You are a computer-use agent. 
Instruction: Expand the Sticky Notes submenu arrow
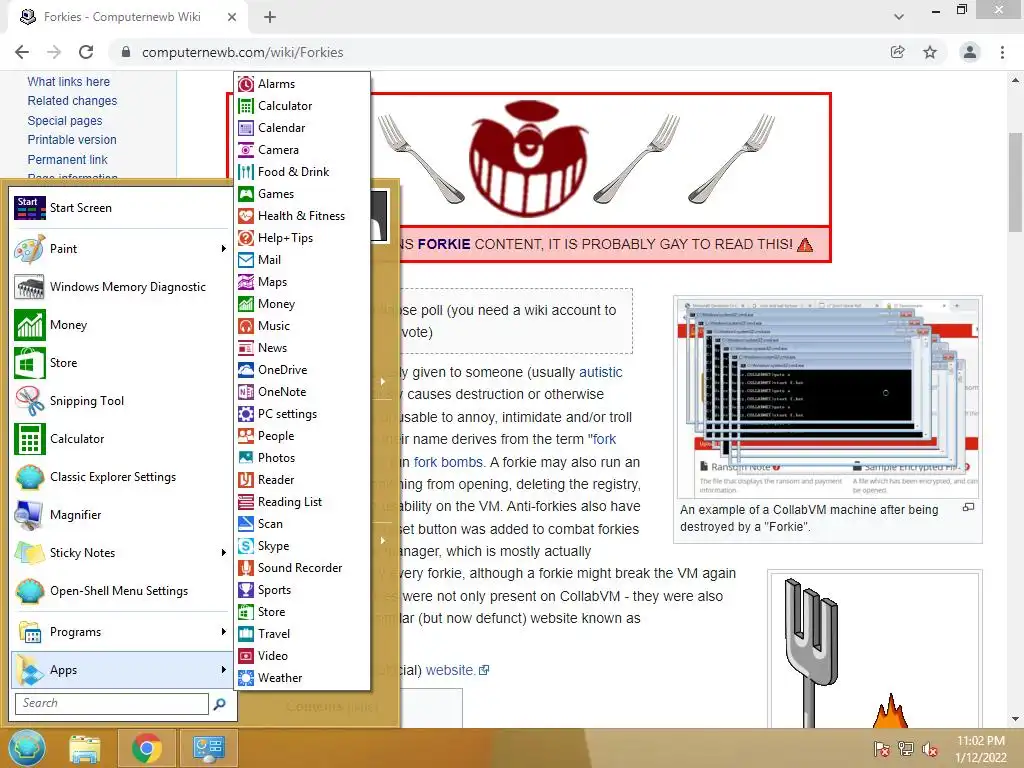[223, 552]
